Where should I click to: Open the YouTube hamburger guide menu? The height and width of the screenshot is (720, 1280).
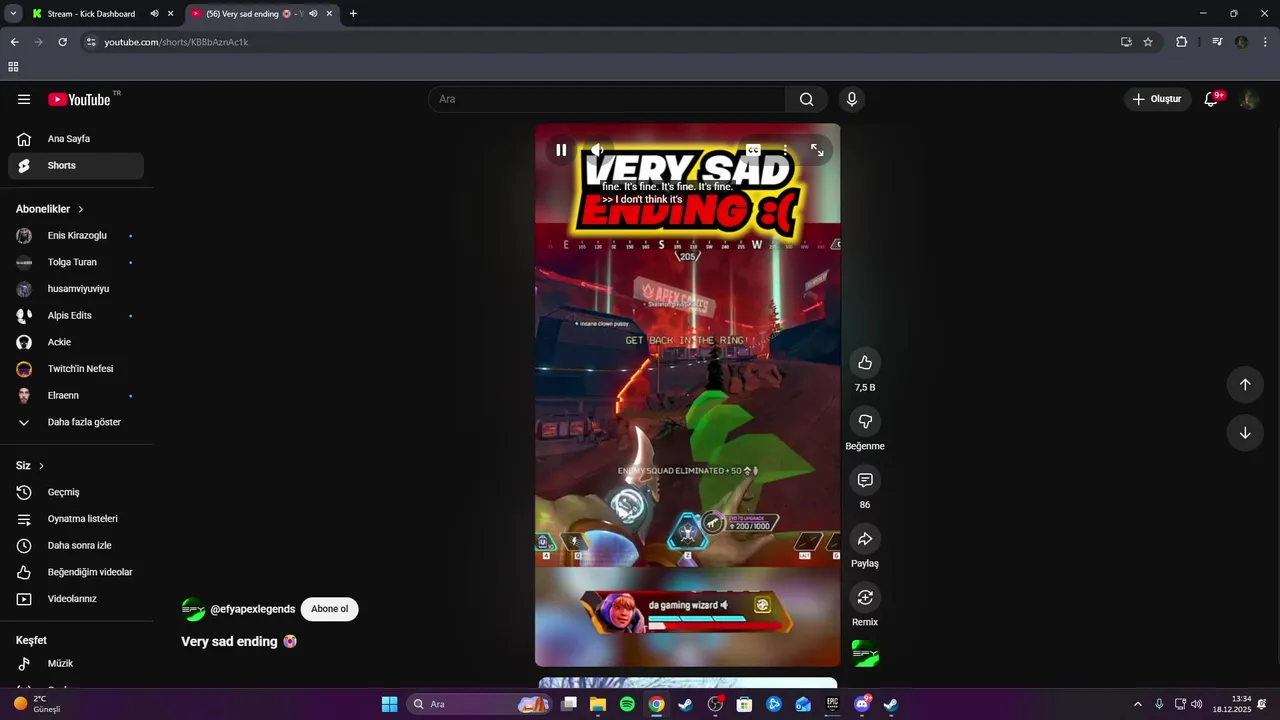click(24, 99)
